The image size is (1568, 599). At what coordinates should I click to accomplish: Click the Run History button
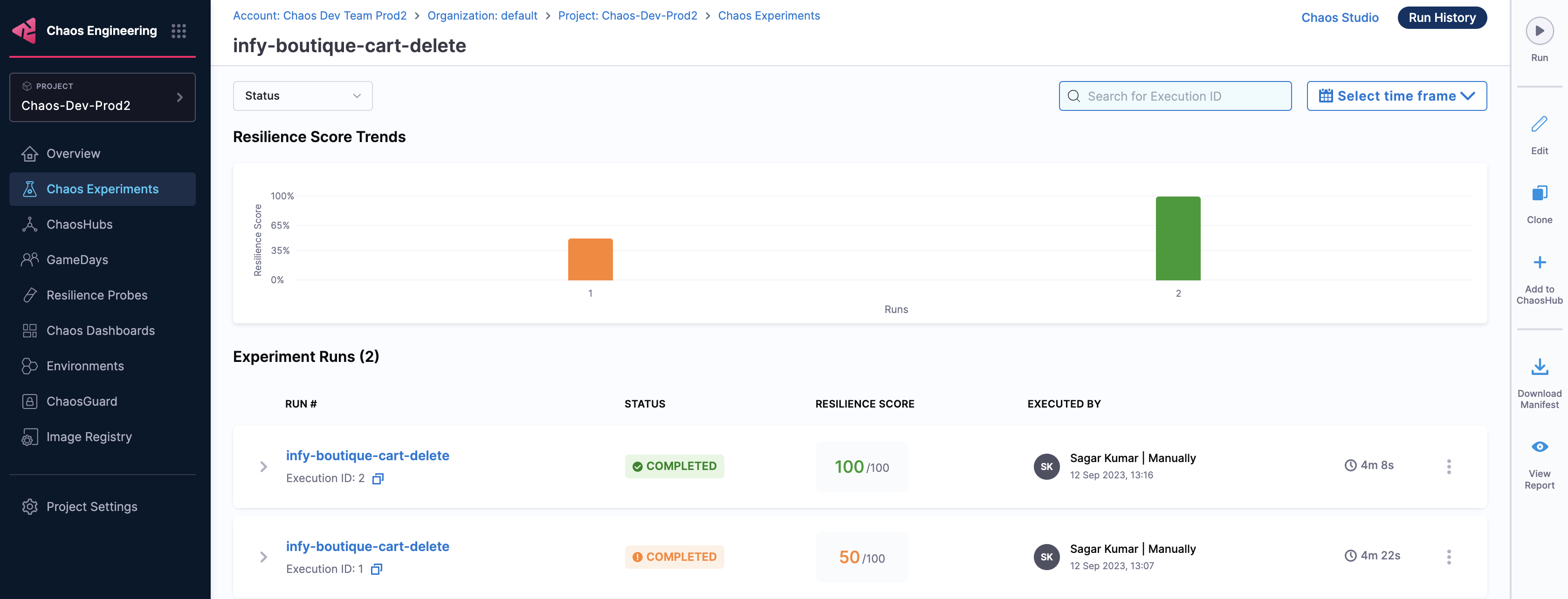(1441, 18)
